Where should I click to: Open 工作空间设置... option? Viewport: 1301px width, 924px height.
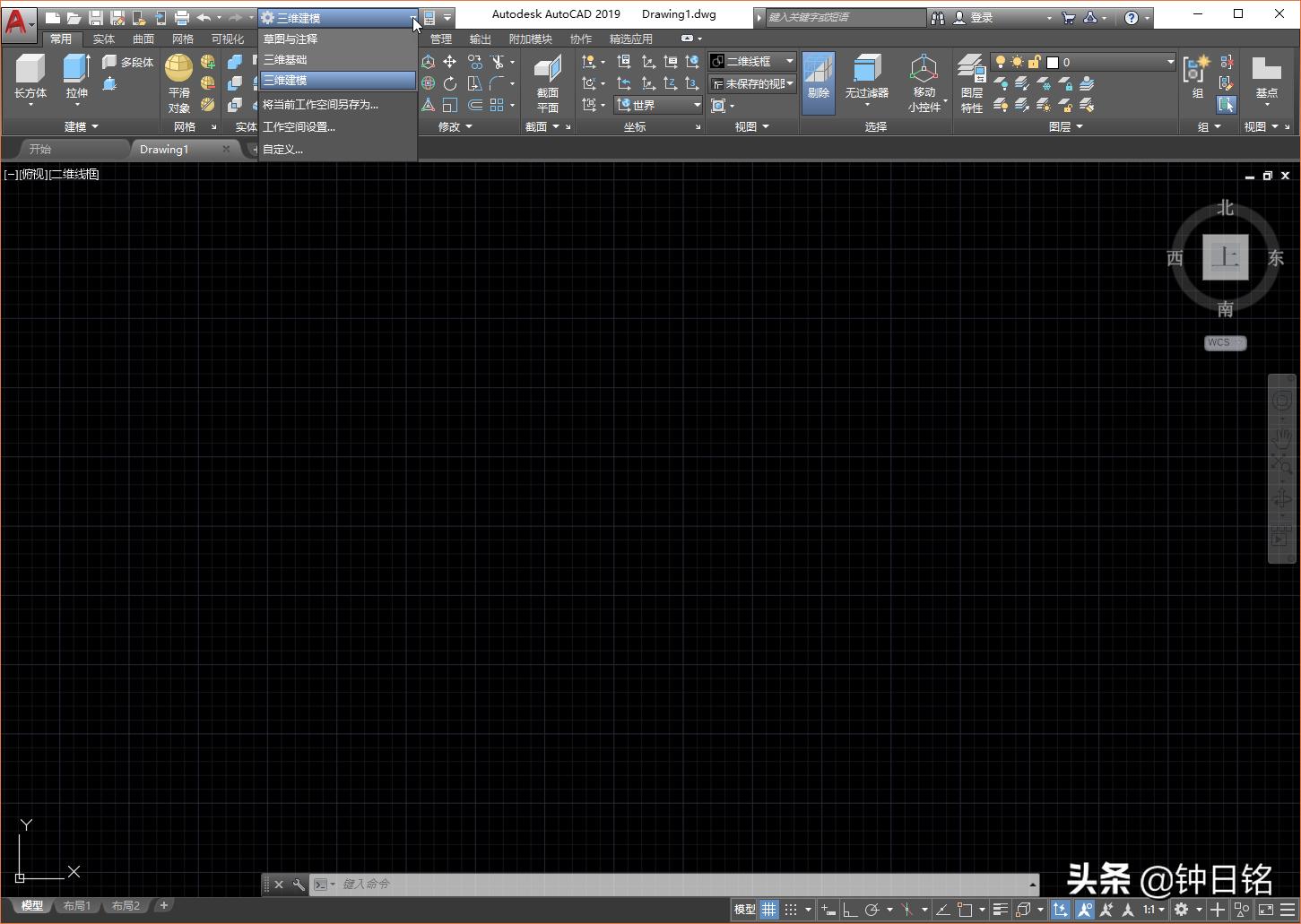coord(337,126)
